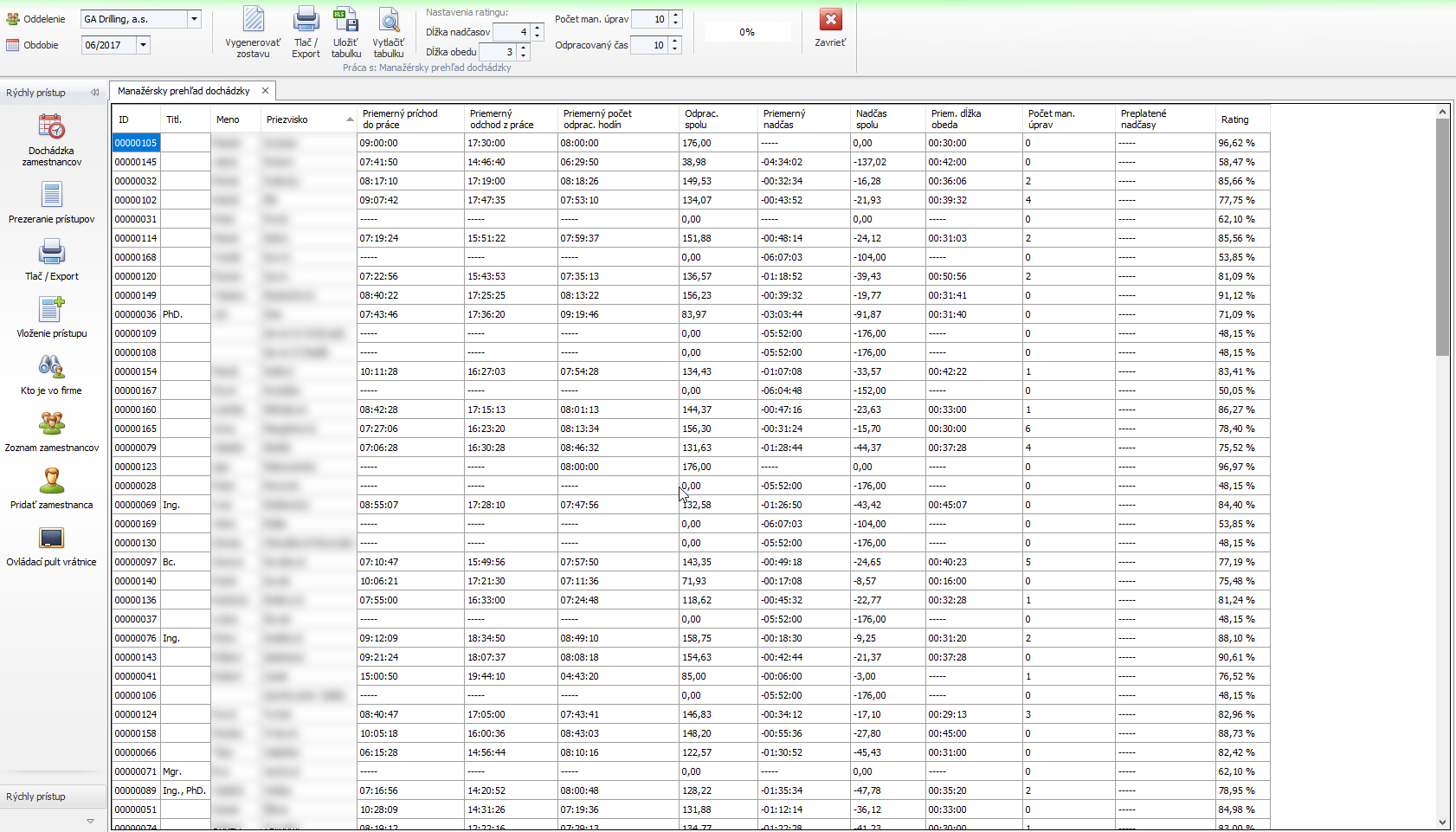Screen dimensions: 1456x832
Task: Select row ID 00000089
Action: coord(136,790)
